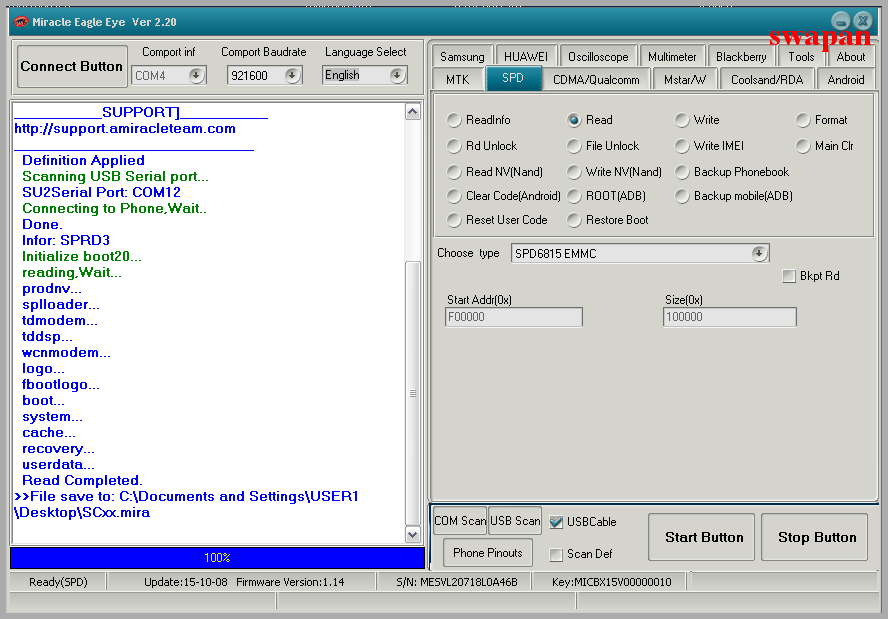888x619 pixels.
Task: Click the 'Ready(SPD)' status bar entry
Action: [x=58, y=582]
